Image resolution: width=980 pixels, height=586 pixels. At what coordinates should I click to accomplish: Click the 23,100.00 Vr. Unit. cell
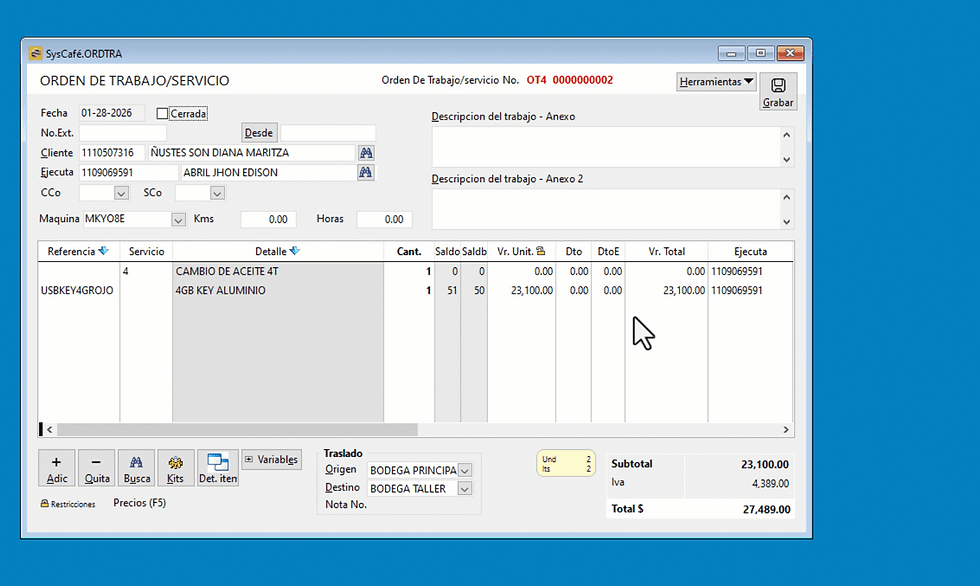521,291
